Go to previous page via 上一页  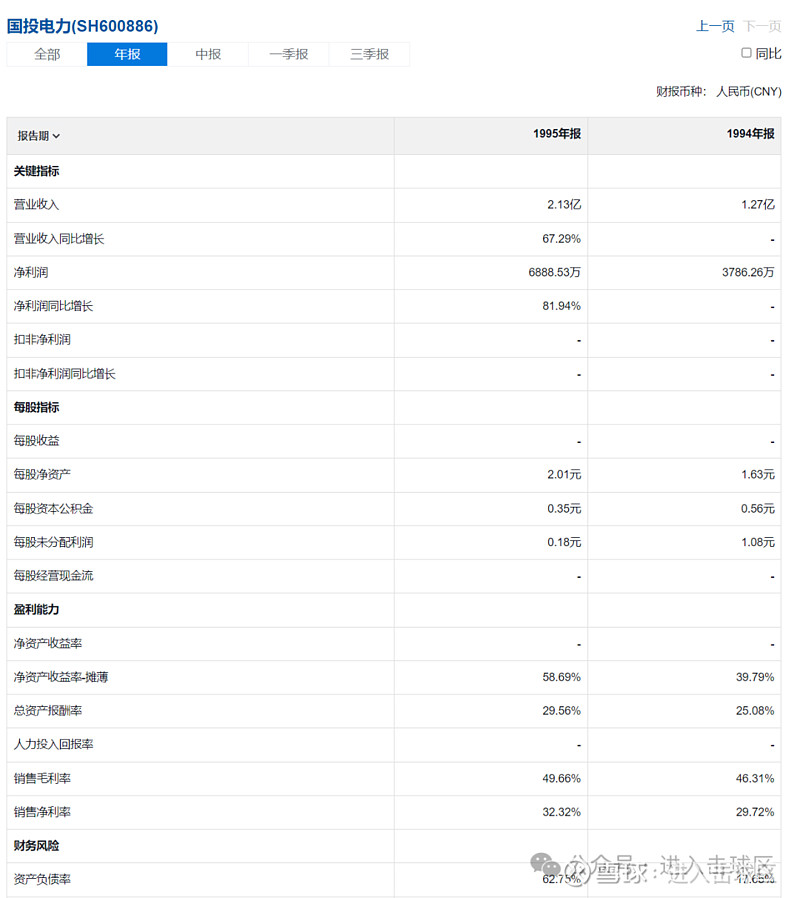tap(715, 26)
